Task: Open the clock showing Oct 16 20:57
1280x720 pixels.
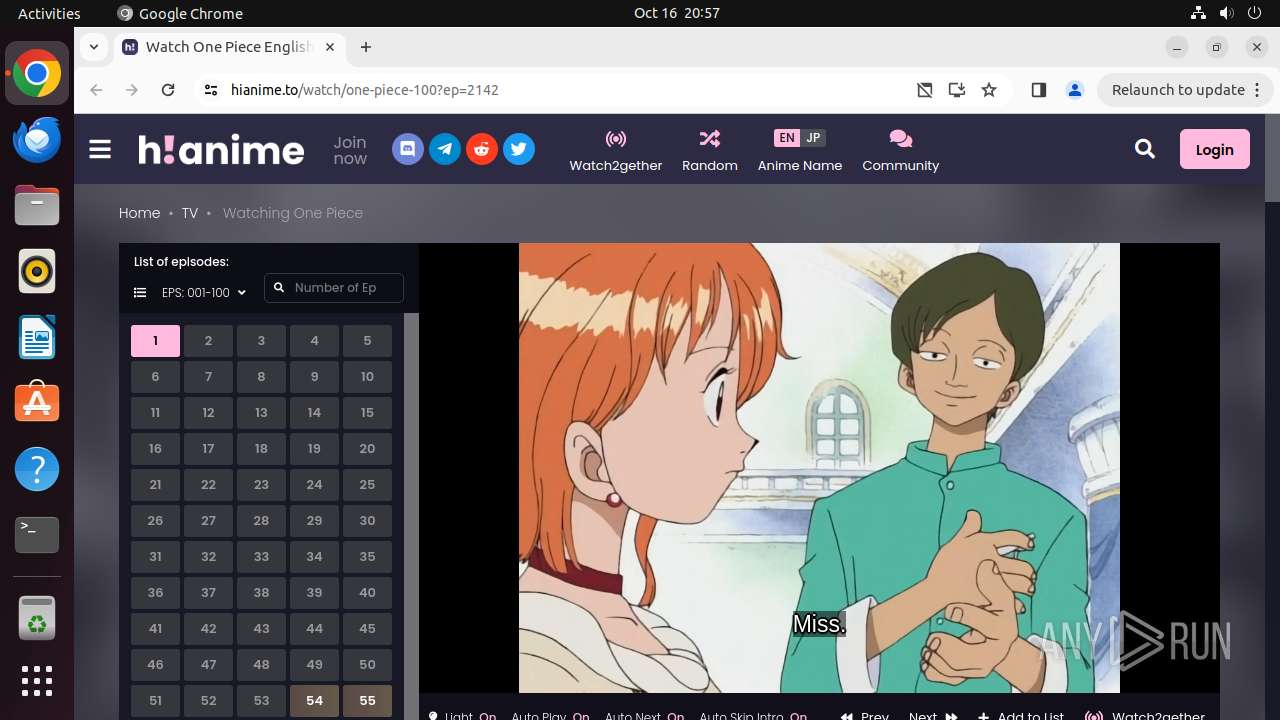Action: click(677, 13)
